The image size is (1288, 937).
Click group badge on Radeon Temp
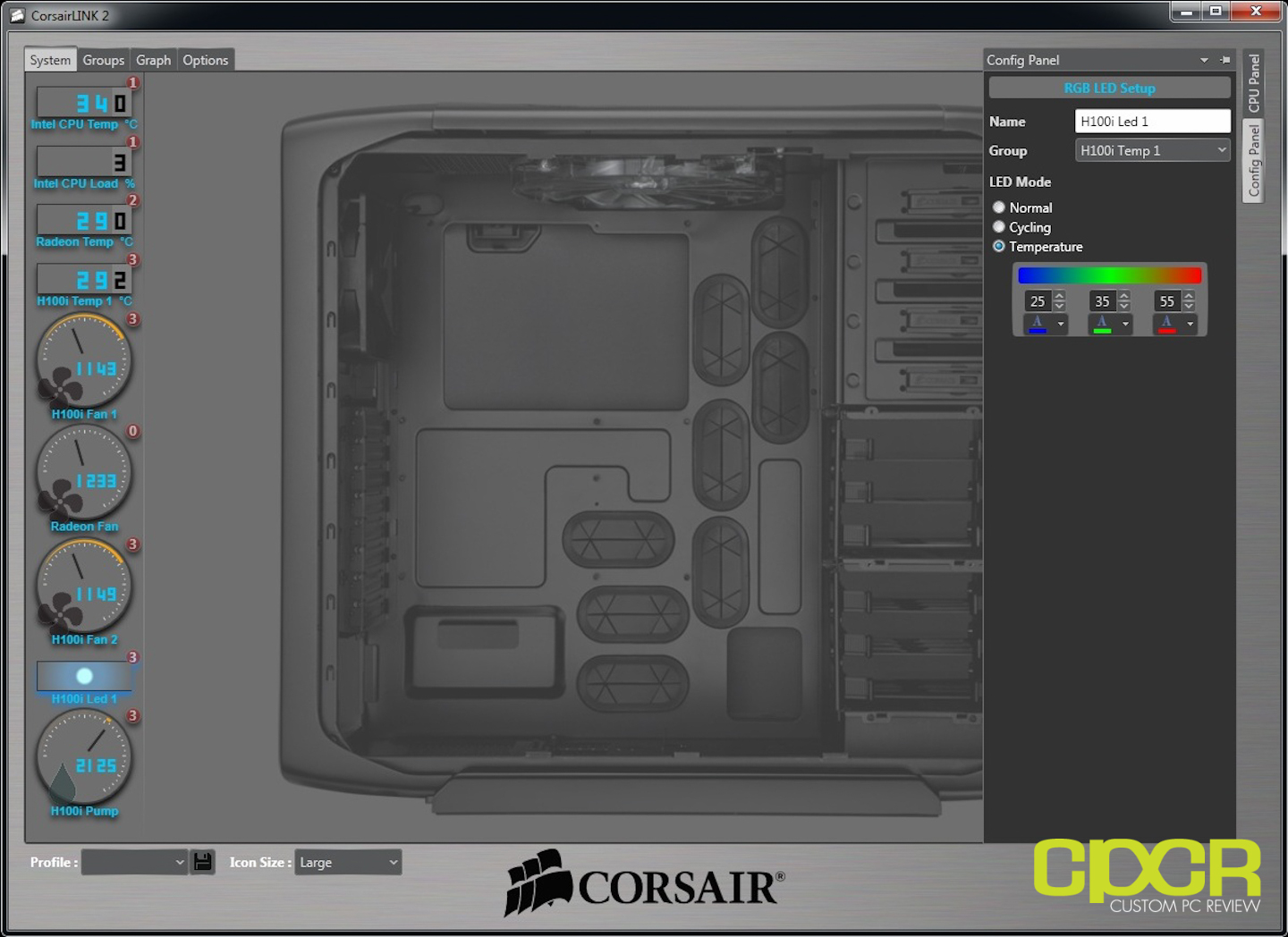133,200
